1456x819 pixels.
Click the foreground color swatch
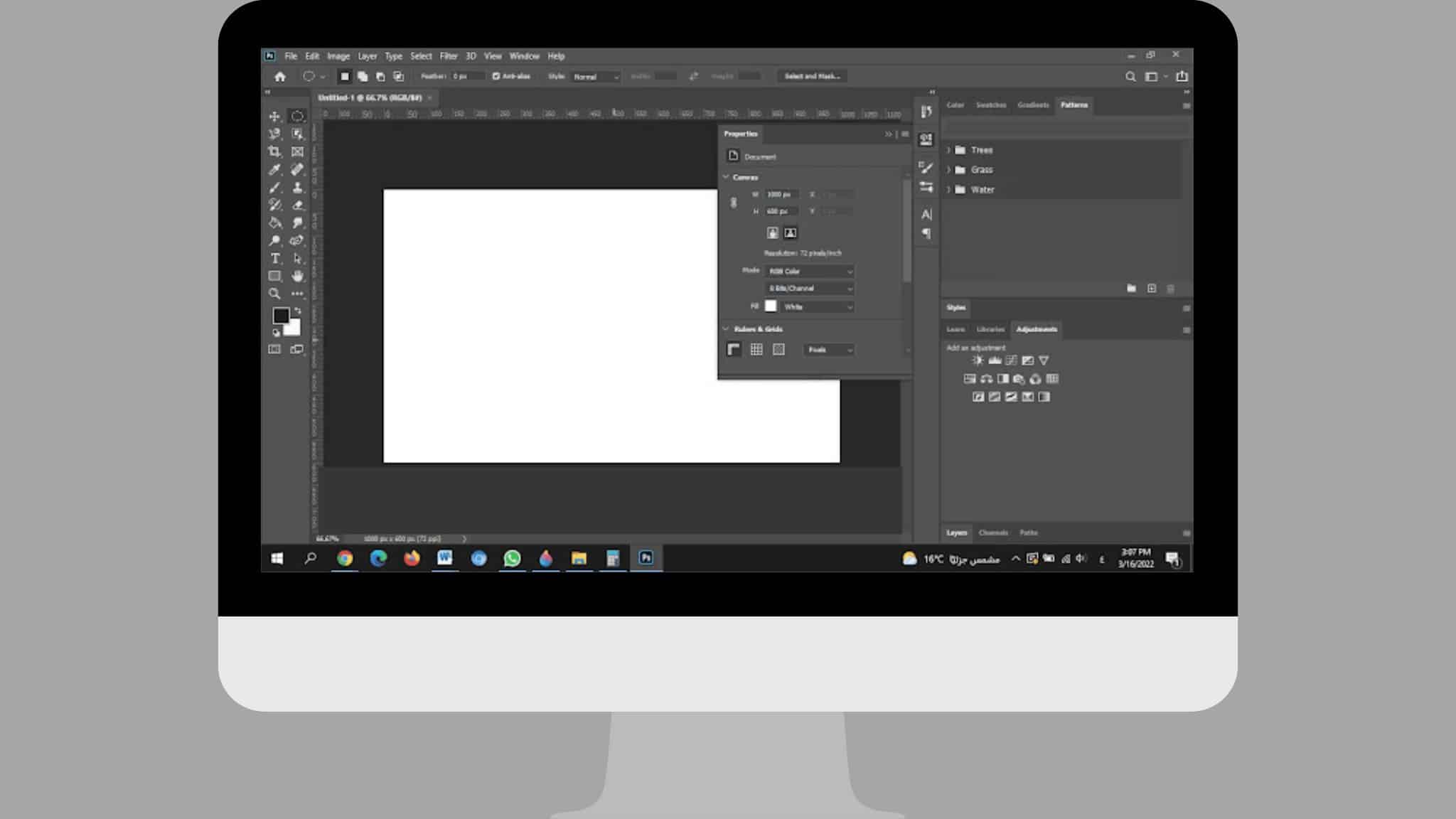point(281,315)
